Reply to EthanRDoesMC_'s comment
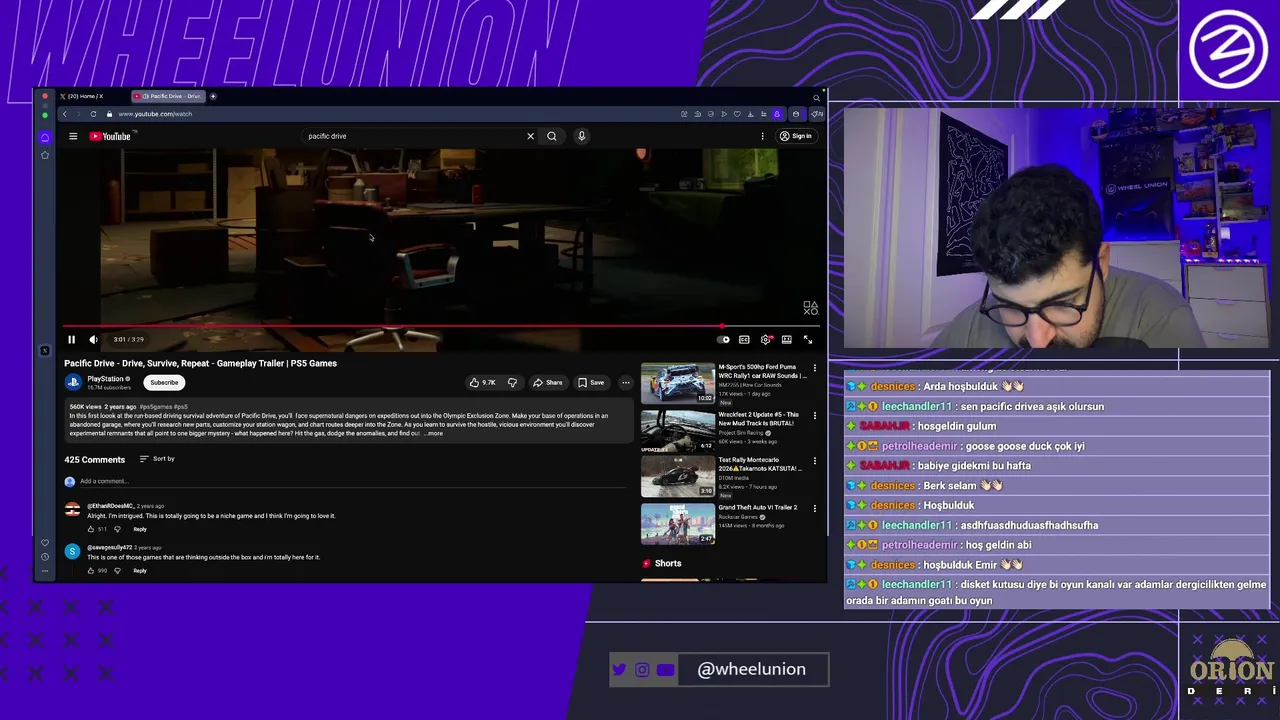The image size is (1280, 720). coord(140,529)
